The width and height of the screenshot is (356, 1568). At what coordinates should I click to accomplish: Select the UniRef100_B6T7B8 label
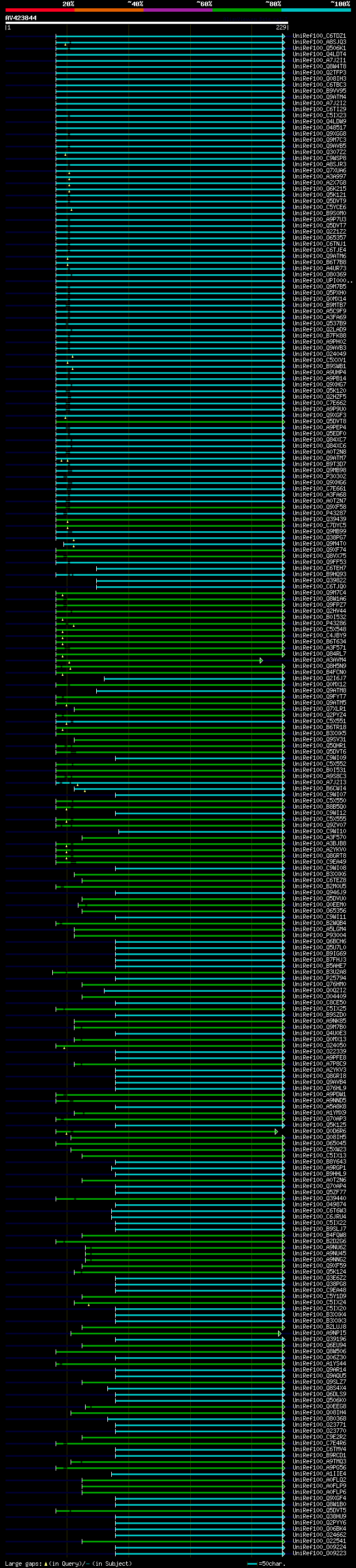(319, 263)
